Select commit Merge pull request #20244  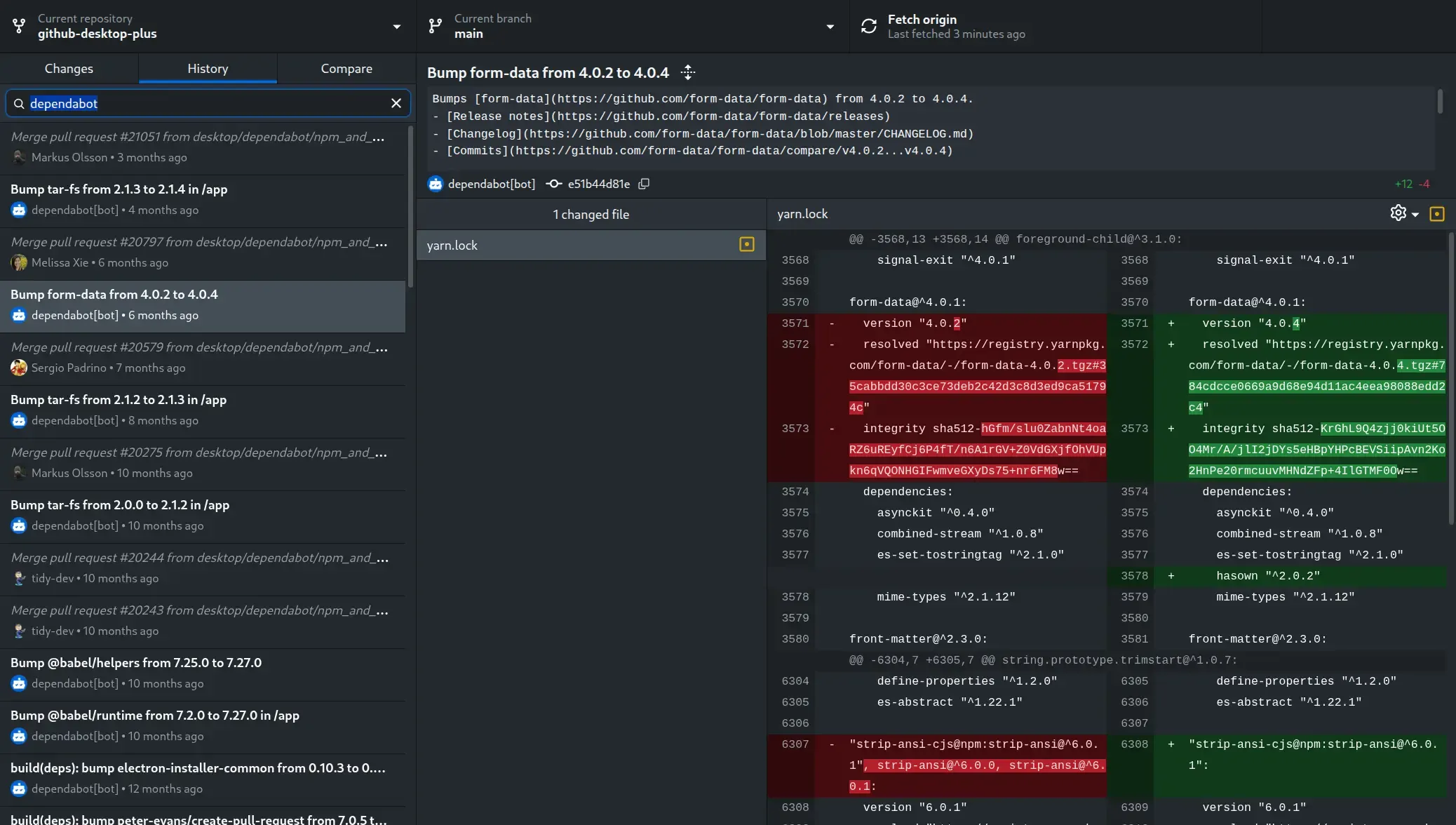(203, 570)
